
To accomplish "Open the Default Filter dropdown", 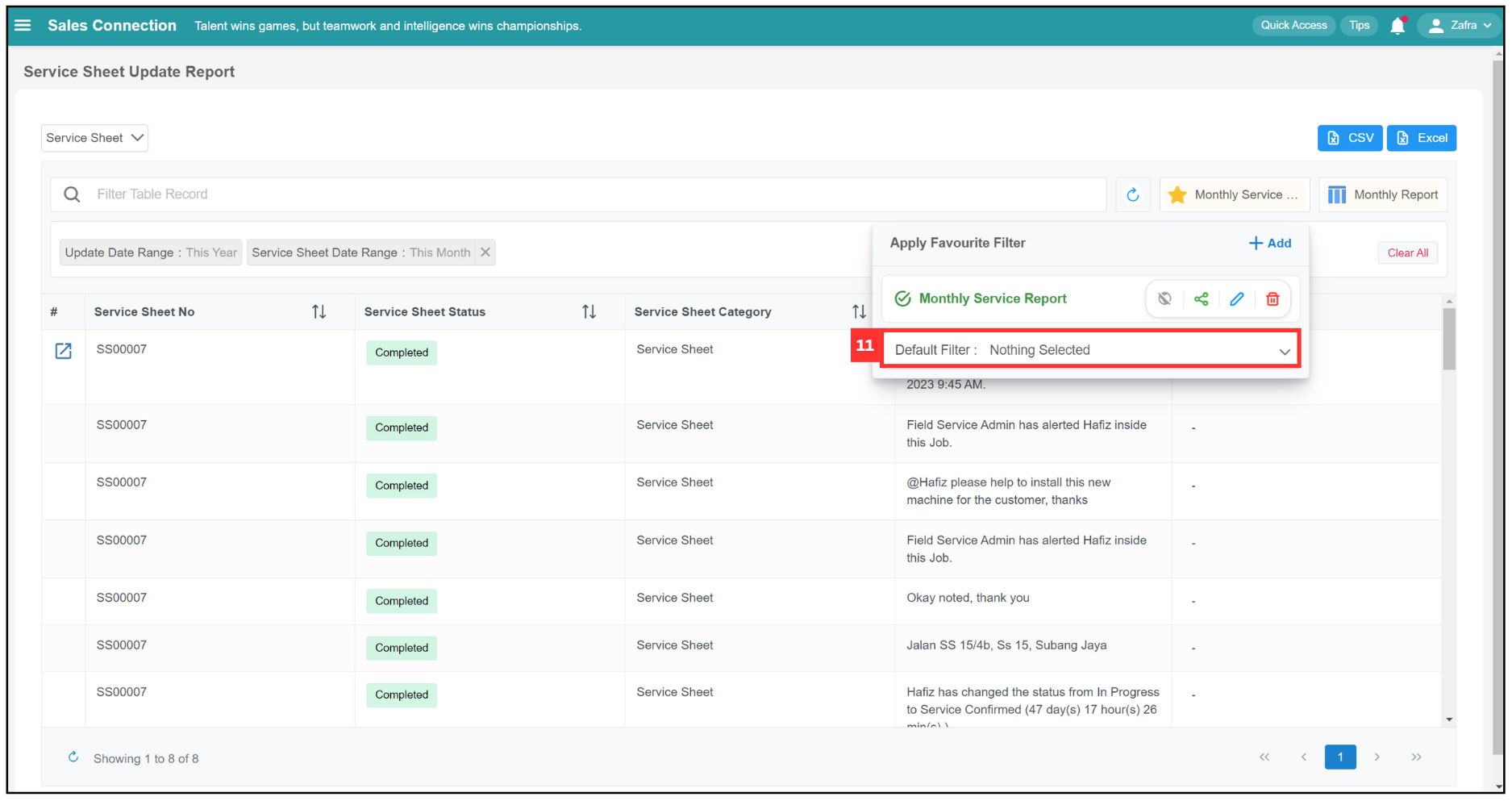I will click(x=1090, y=350).
